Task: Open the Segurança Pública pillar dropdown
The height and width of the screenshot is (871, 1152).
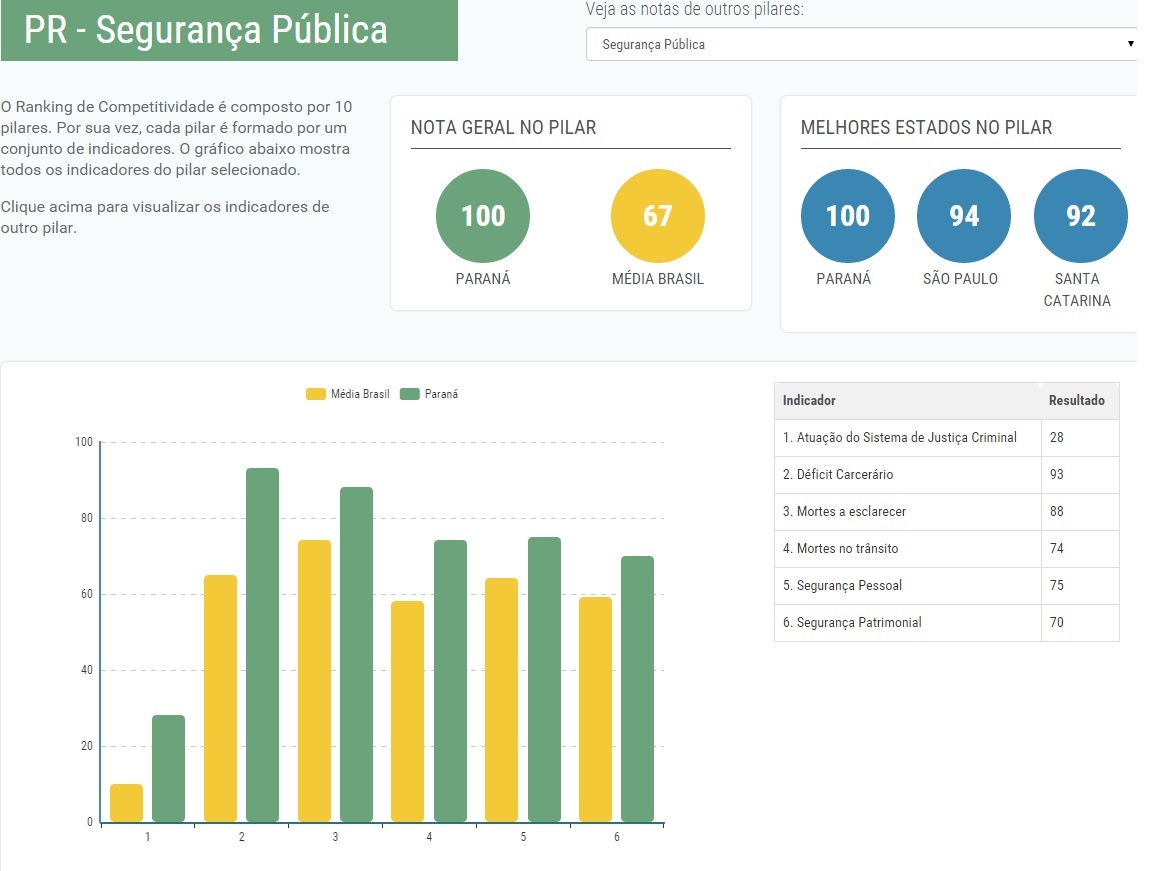Action: tap(861, 44)
